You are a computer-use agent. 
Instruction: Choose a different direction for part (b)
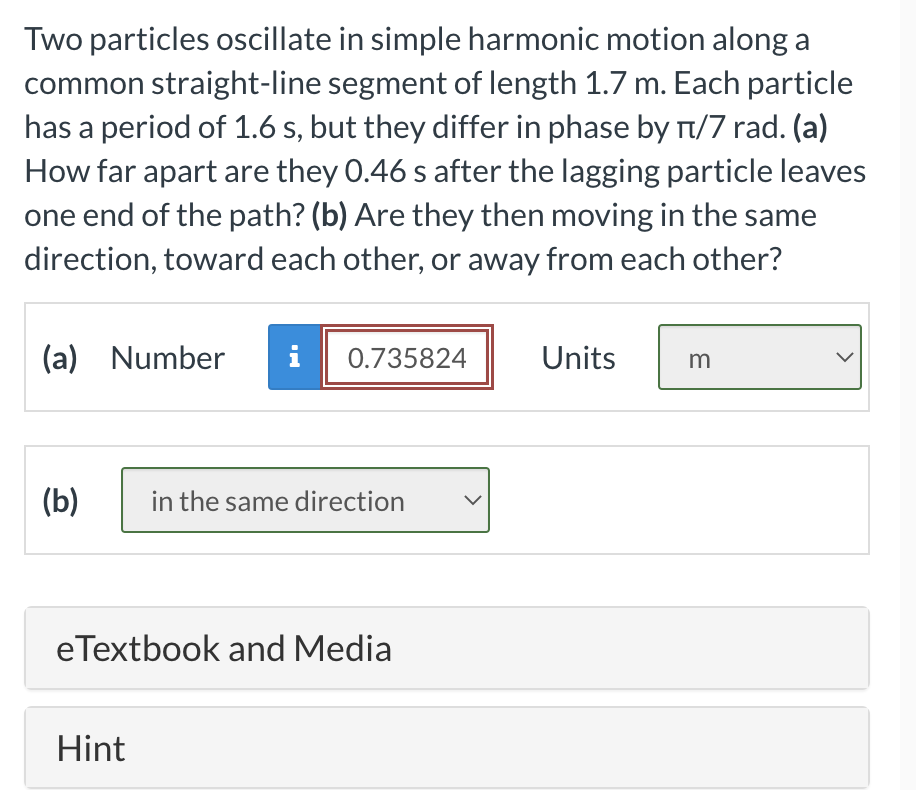(x=305, y=500)
